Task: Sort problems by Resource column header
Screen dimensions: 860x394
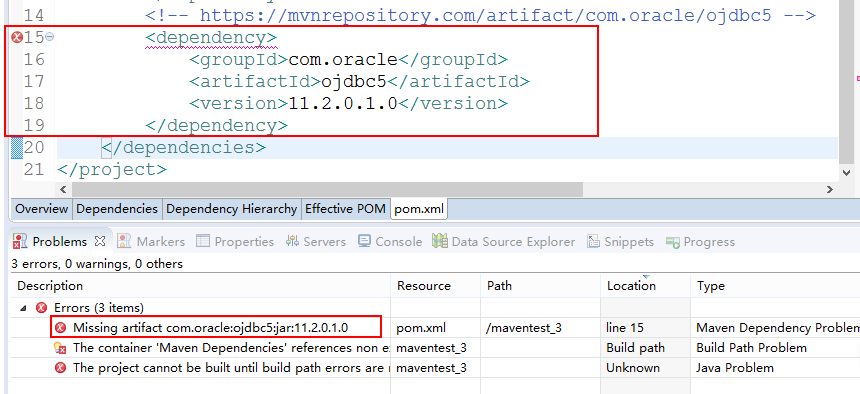Action: tap(436, 286)
